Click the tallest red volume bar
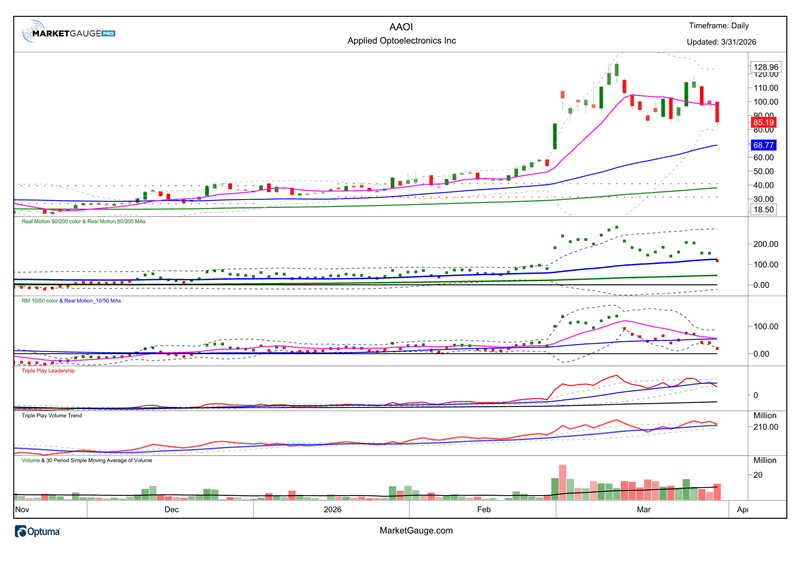 click(x=563, y=481)
